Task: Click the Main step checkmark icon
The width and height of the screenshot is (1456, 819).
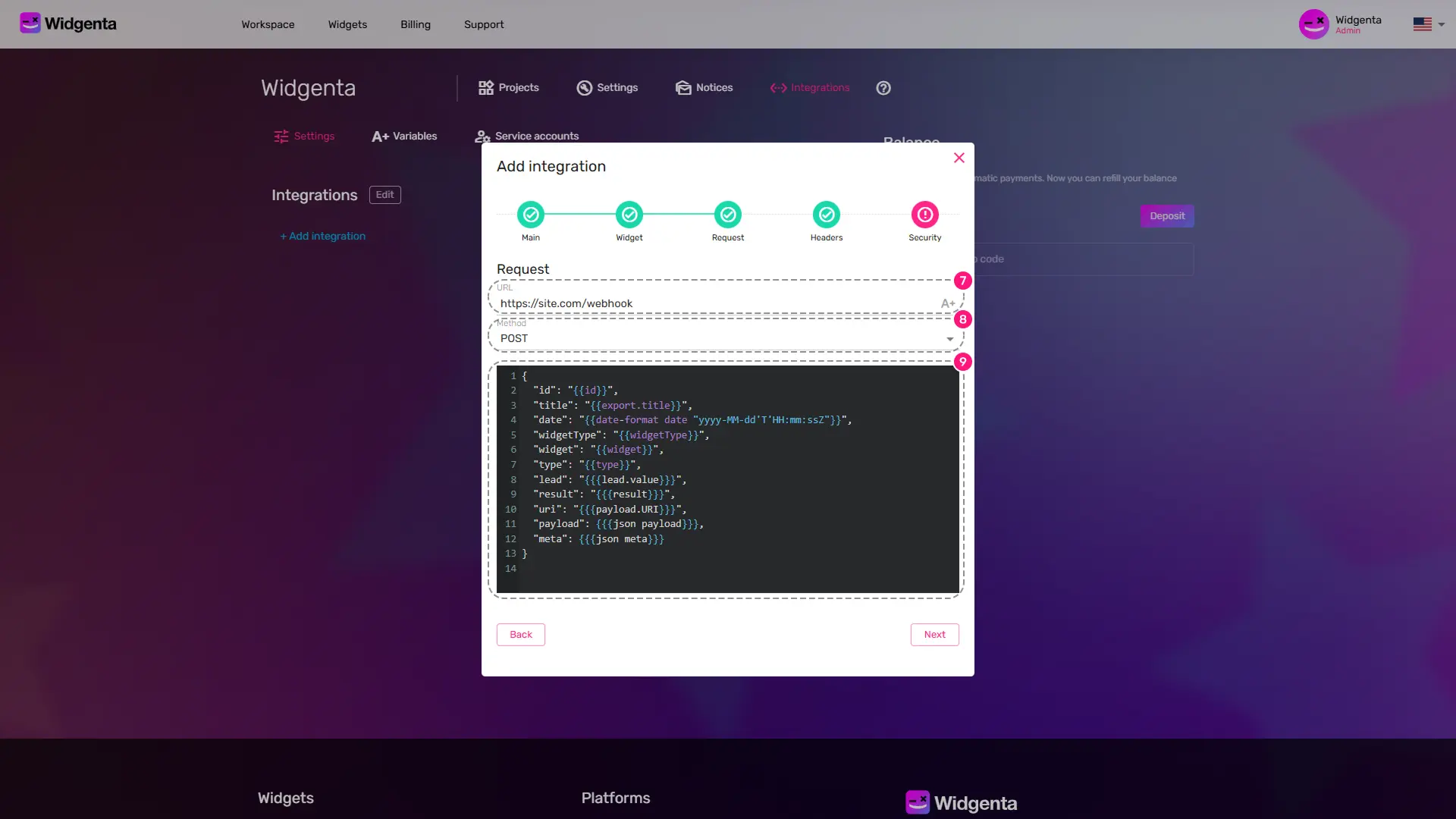Action: click(530, 215)
